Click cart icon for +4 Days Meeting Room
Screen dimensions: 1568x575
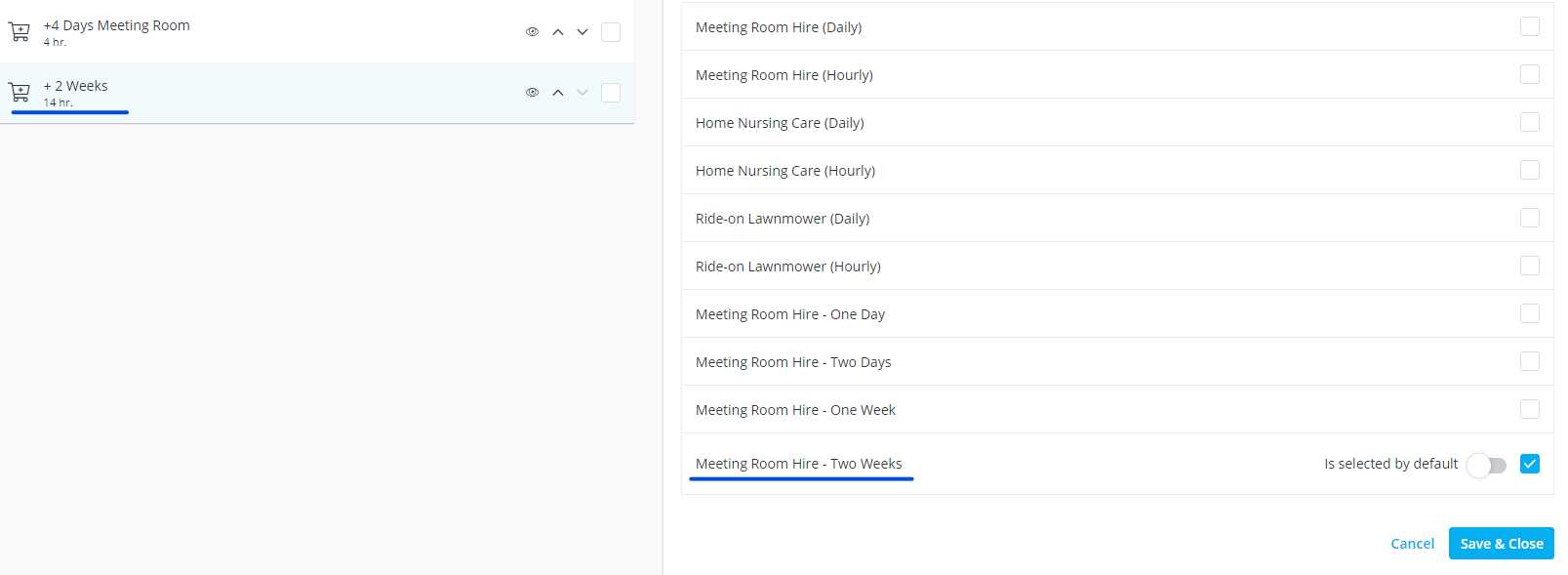(x=20, y=32)
